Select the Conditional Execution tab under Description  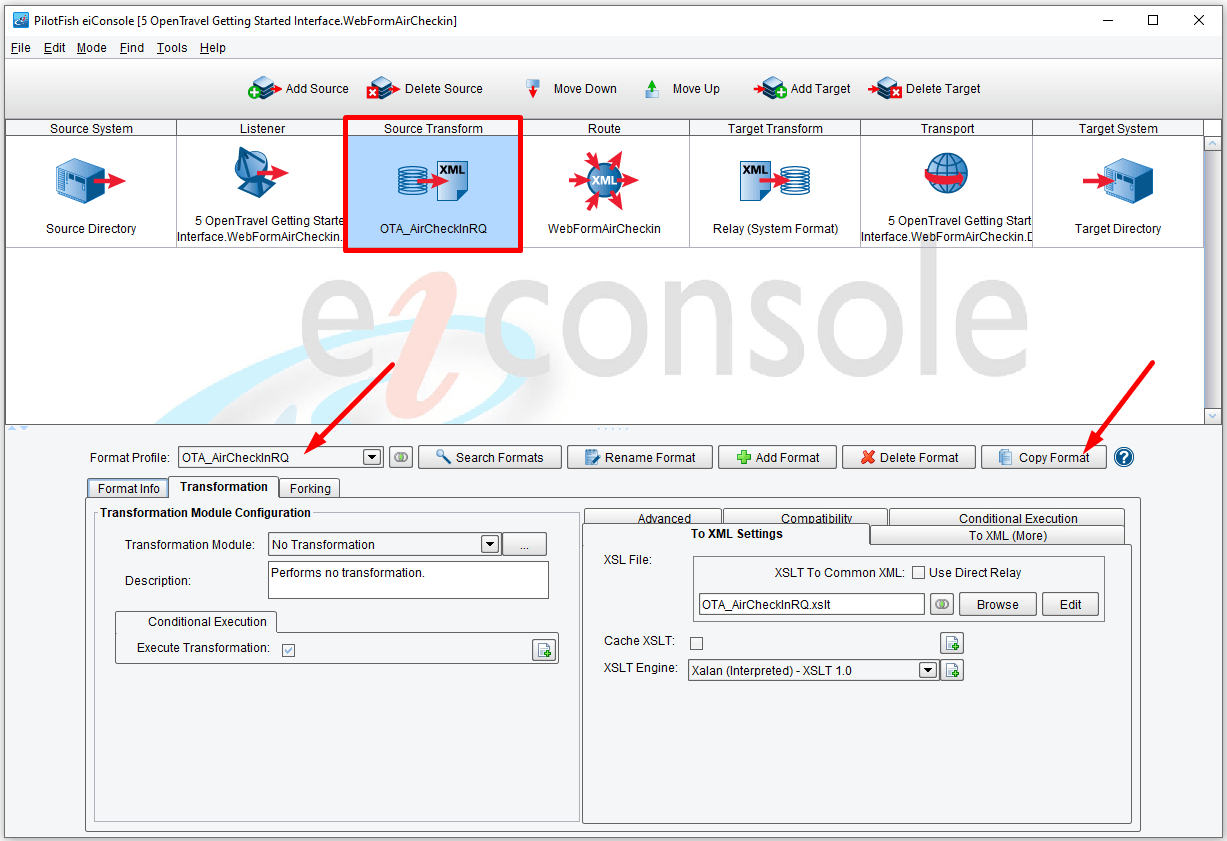197,621
